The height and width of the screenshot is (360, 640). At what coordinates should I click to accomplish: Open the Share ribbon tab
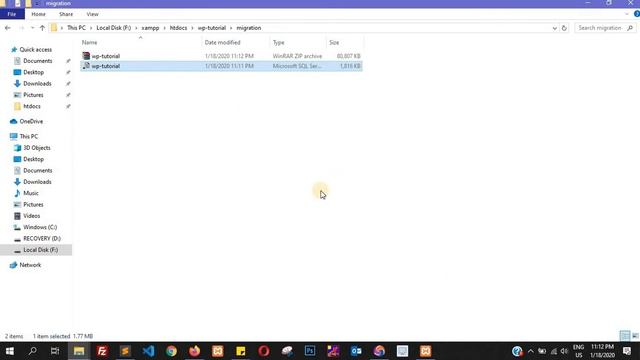click(66, 14)
